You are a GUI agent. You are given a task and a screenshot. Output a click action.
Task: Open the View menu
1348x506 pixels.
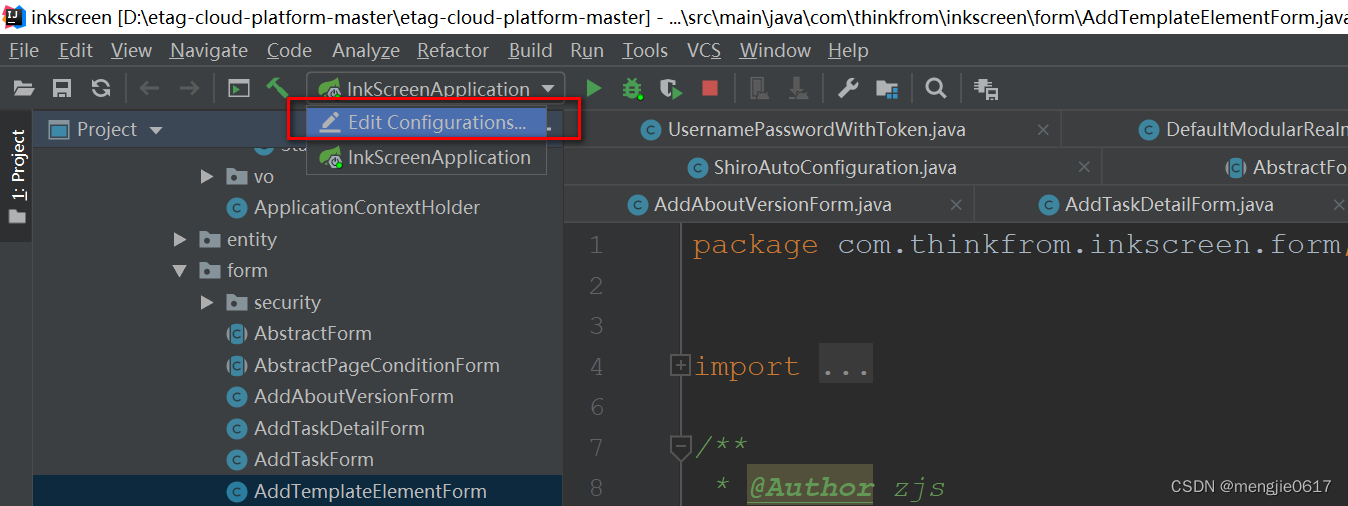(132, 50)
